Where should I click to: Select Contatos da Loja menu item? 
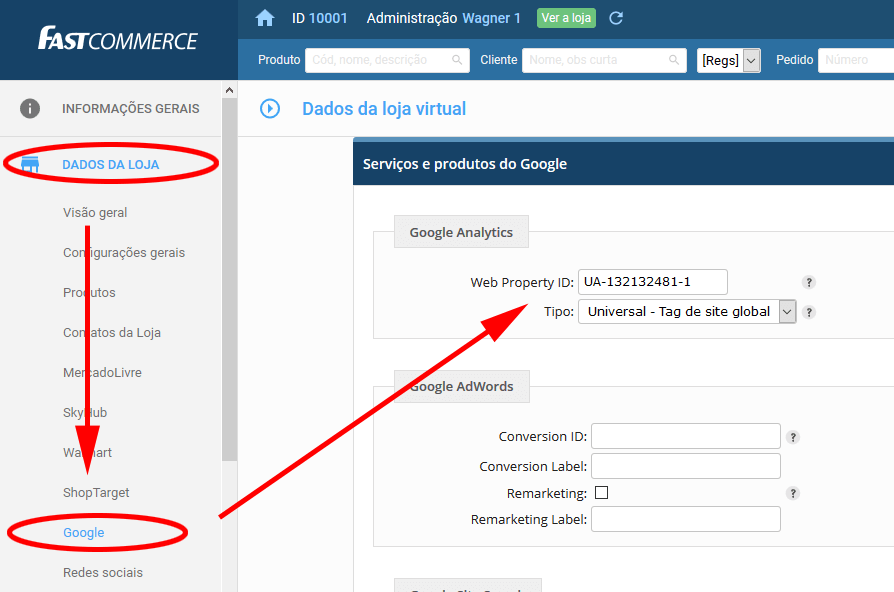112,333
